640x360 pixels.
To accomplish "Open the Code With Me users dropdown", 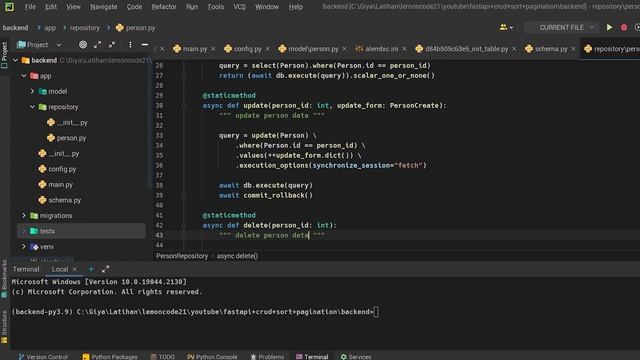I will point(506,27).
